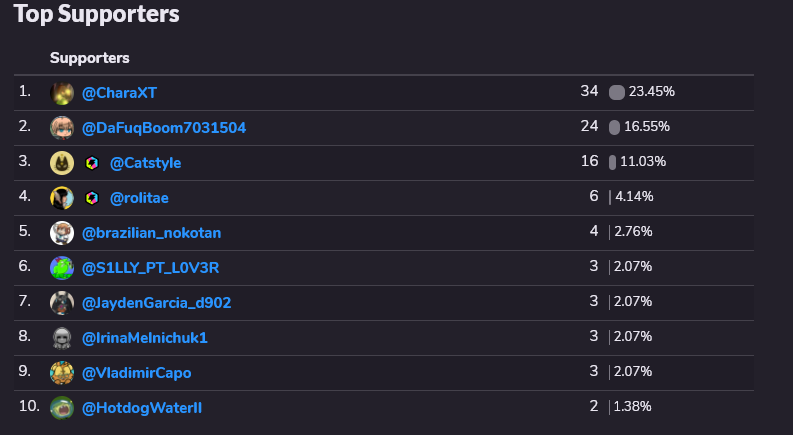
Task: Click @VladimirCapo's avatar image
Action: (62, 373)
